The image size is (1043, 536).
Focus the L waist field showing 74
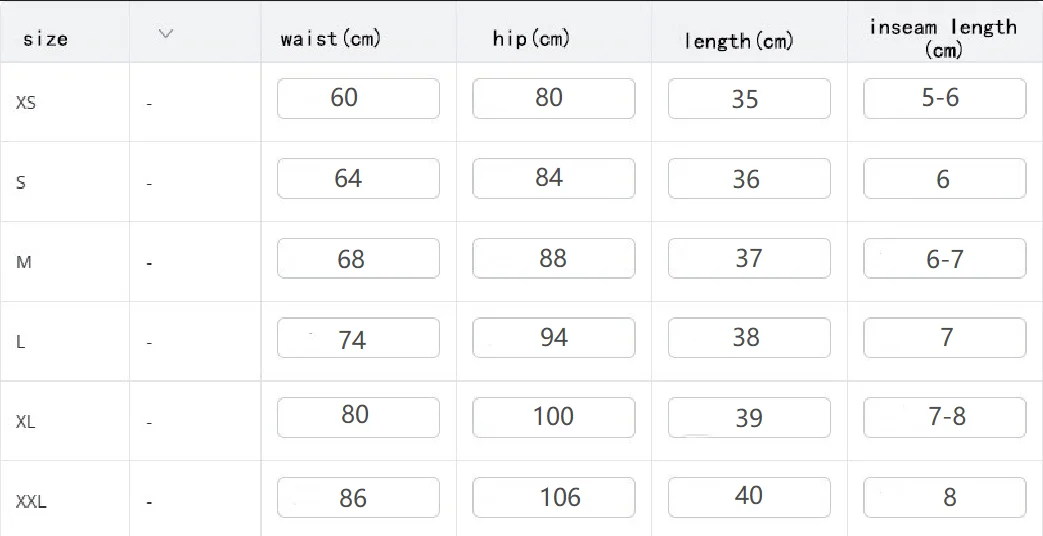[x=358, y=338]
